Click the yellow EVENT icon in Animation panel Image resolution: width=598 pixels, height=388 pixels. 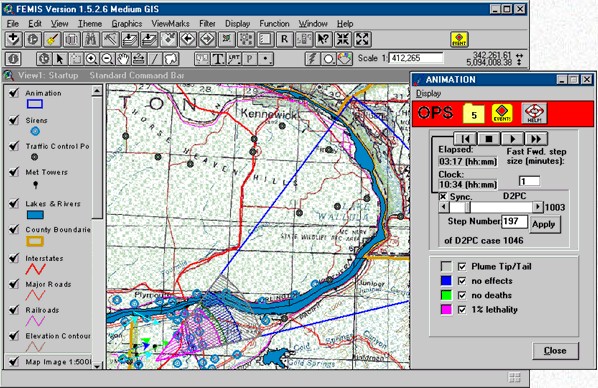pos(502,114)
